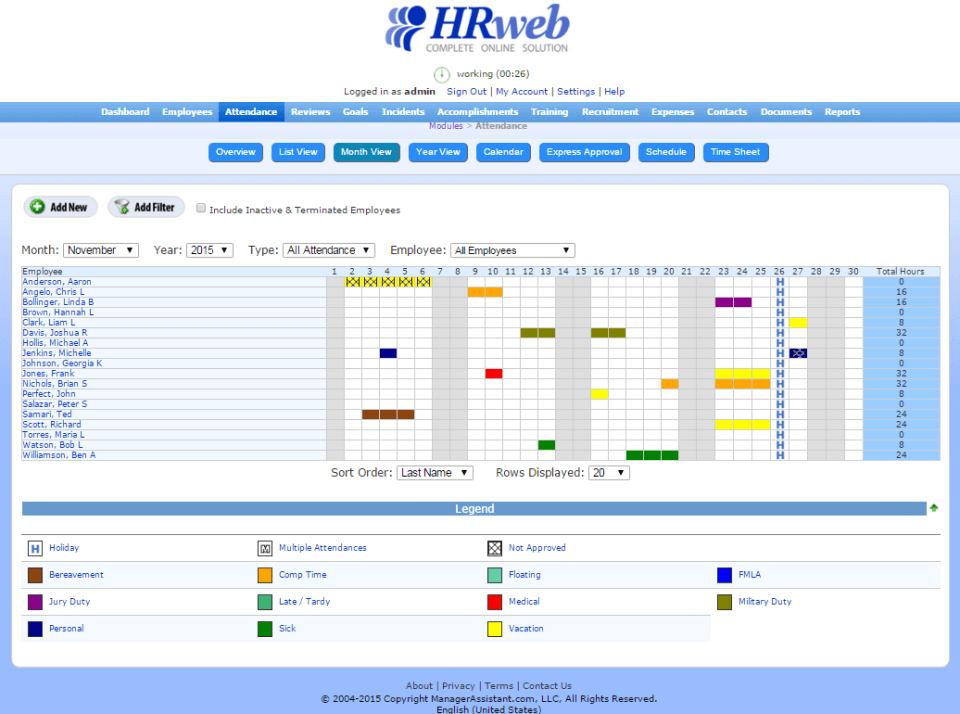
Task: Open the Month dropdown showing November
Action: (x=100, y=250)
